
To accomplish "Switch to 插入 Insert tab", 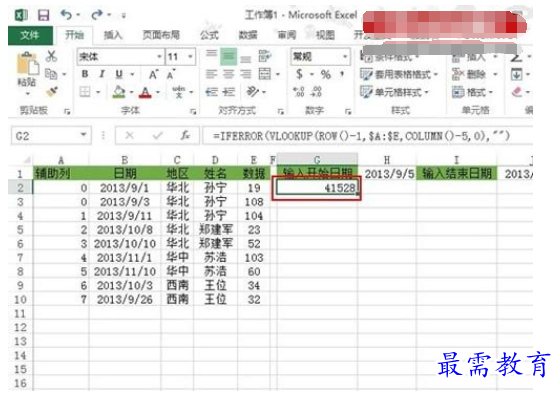I will tap(113, 35).
